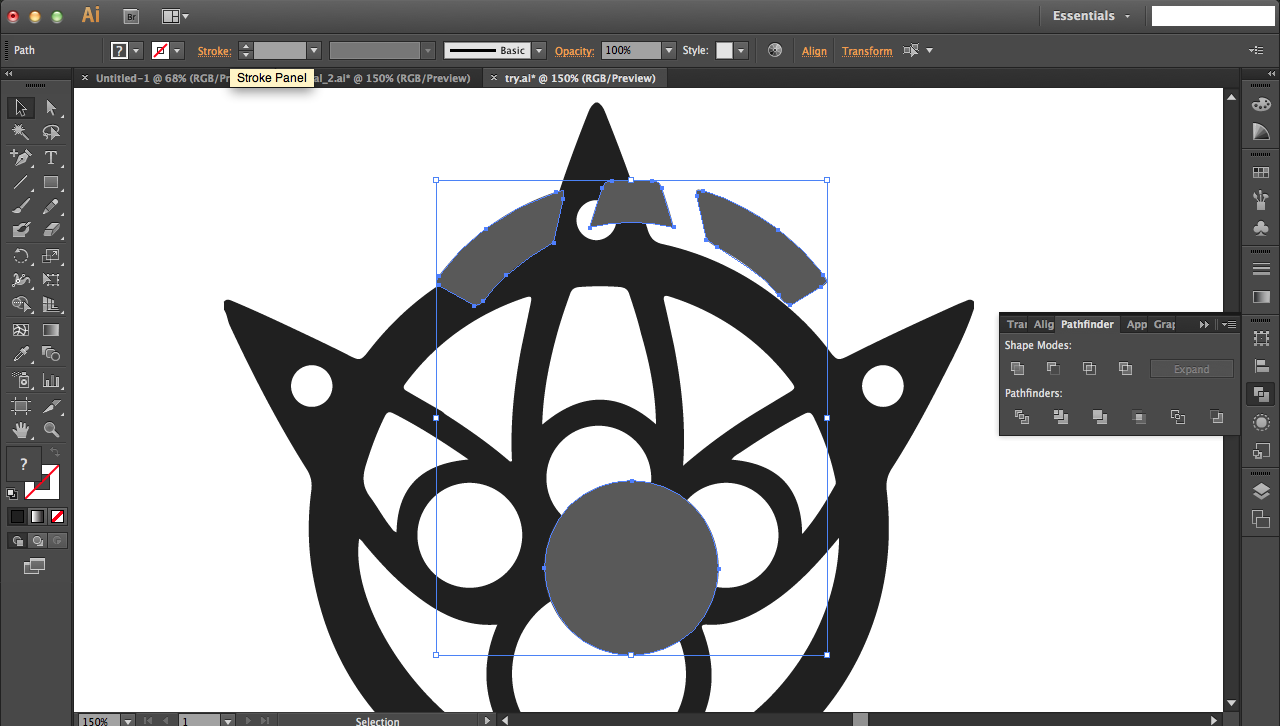Screen dimensions: 1280x726
Task: Select the Scale tool
Action: [x=52, y=256]
